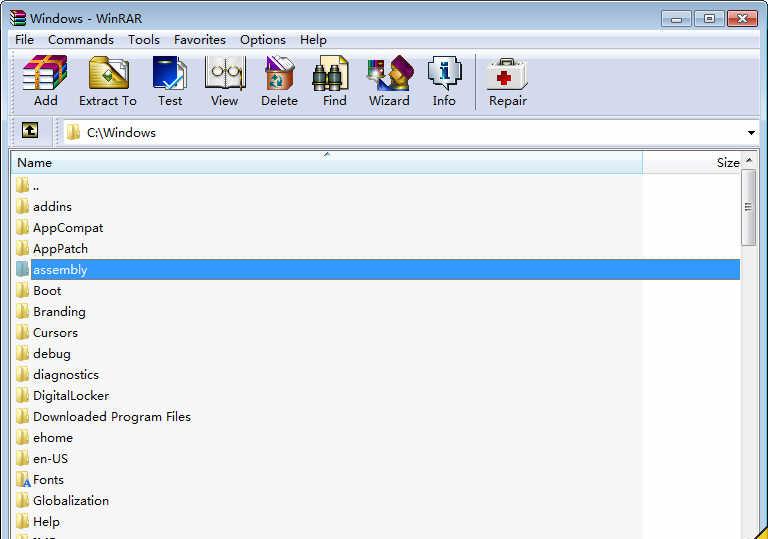Select the ehome folder name
This screenshot has width=768, height=539.
tap(53, 438)
